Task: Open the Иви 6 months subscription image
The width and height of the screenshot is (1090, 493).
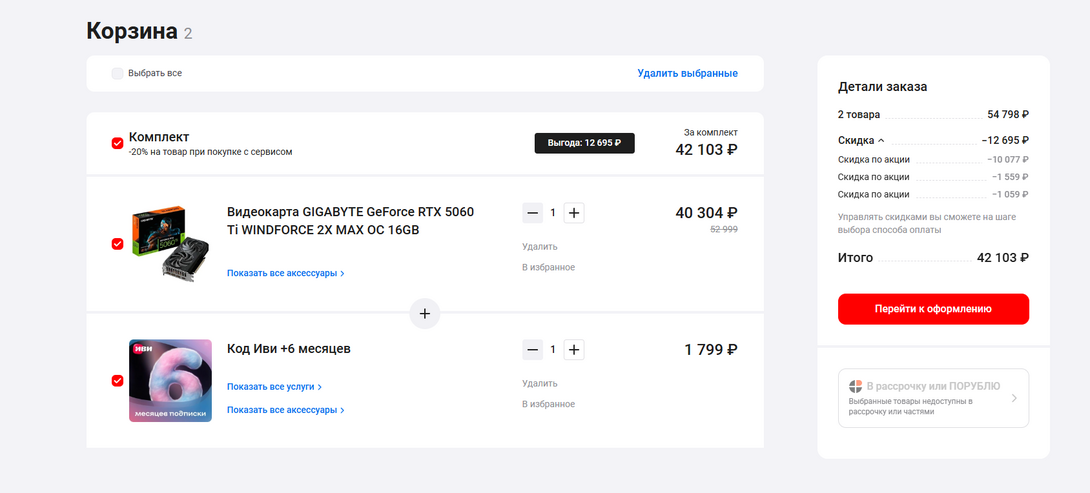Action: pos(170,380)
